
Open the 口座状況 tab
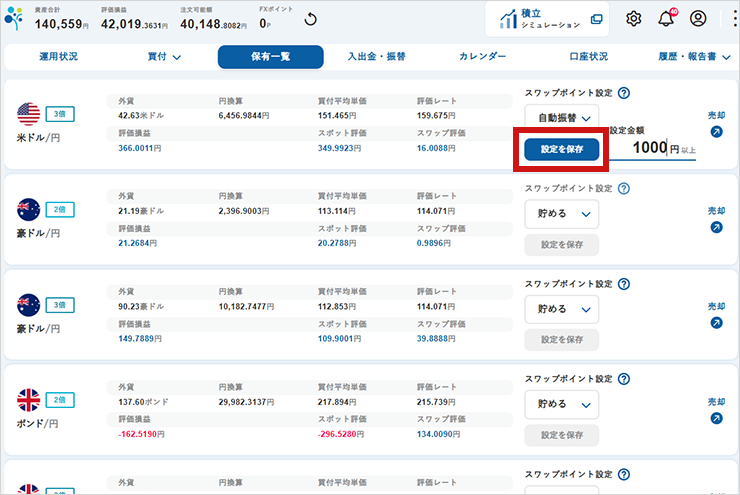tap(589, 57)
